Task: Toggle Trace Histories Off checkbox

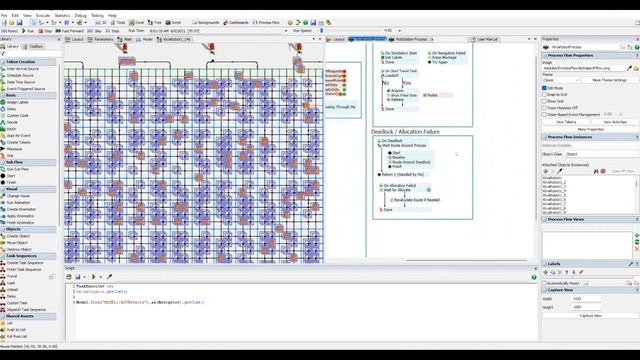Action: coord(544,108)
